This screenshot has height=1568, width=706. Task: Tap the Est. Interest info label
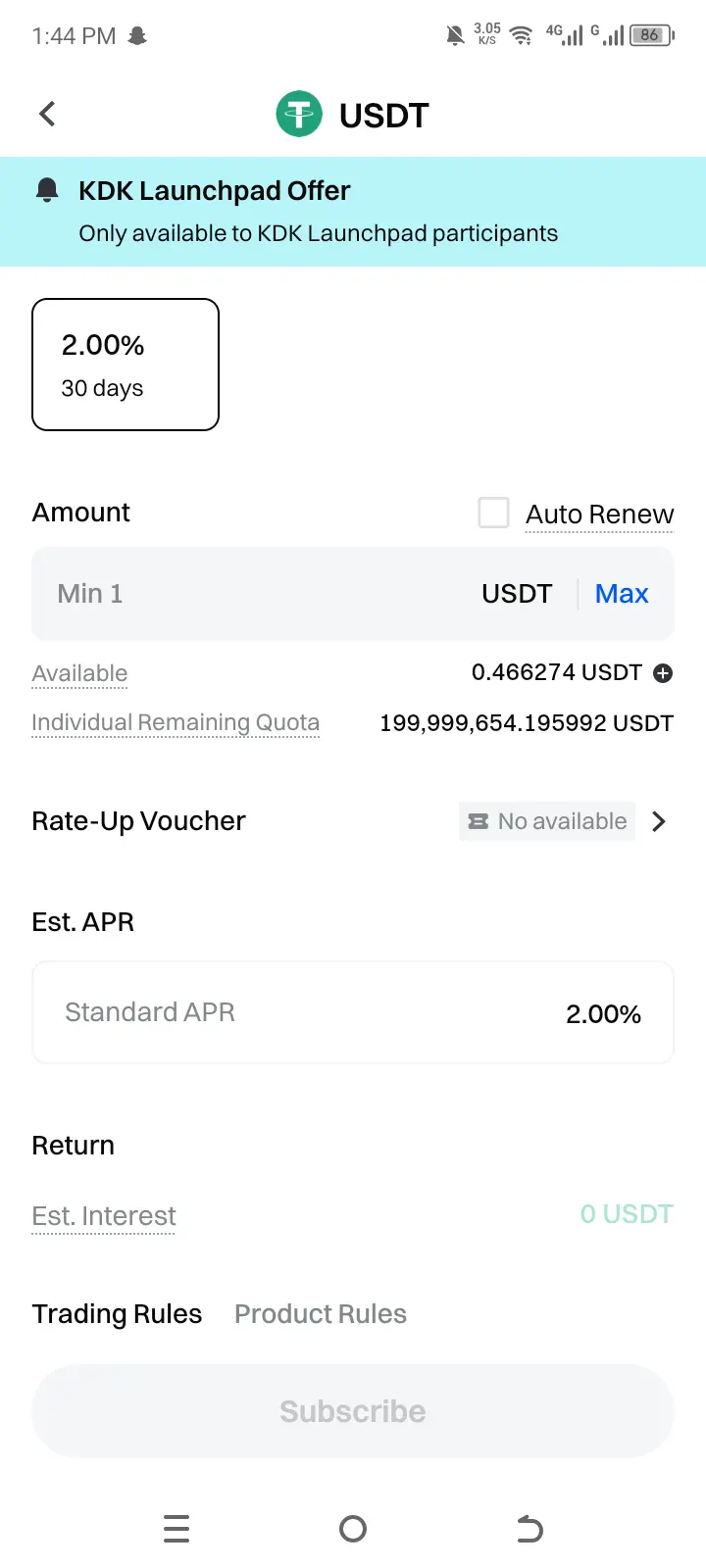tap(104, 1216)
